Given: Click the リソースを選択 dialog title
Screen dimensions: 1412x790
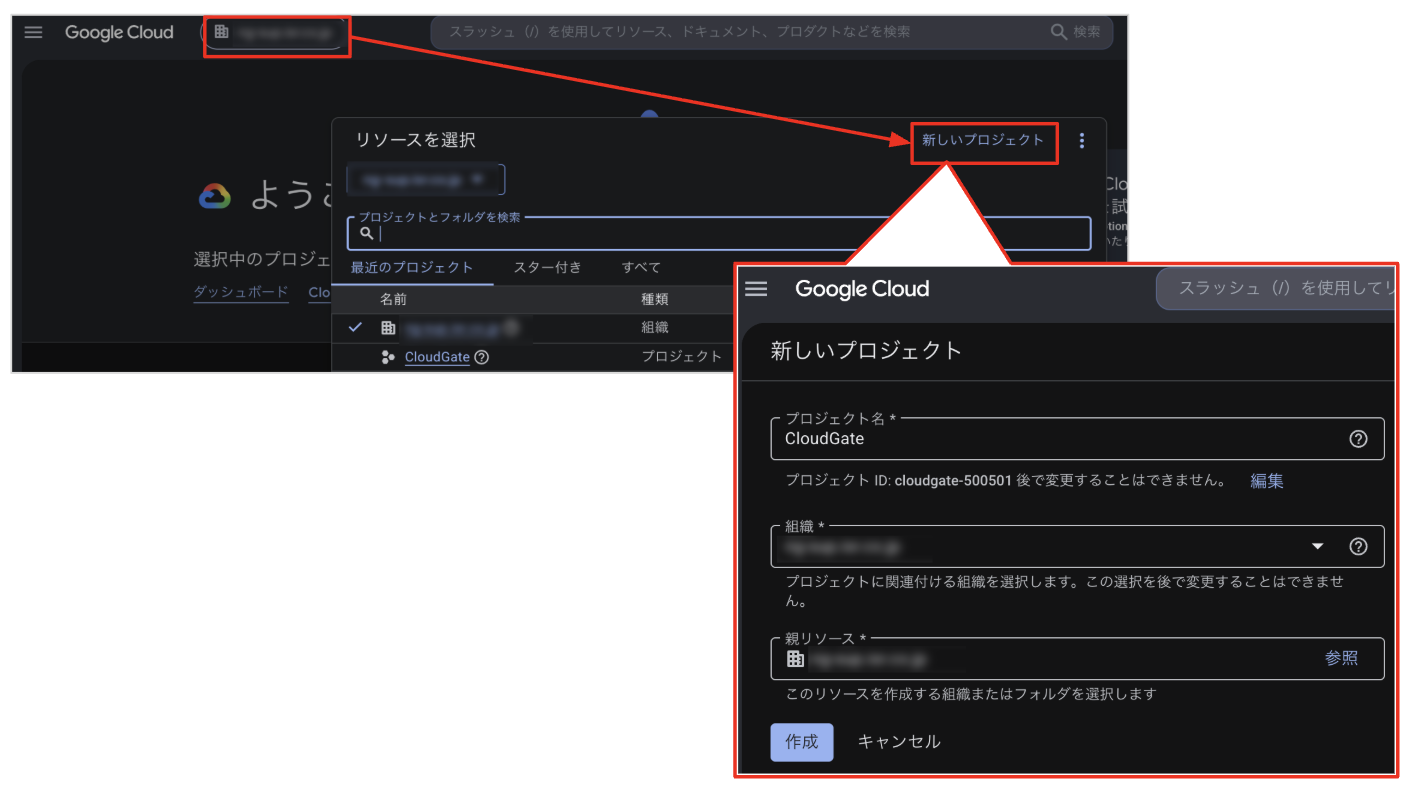Looking at the screenshot, I should point(415,140).
